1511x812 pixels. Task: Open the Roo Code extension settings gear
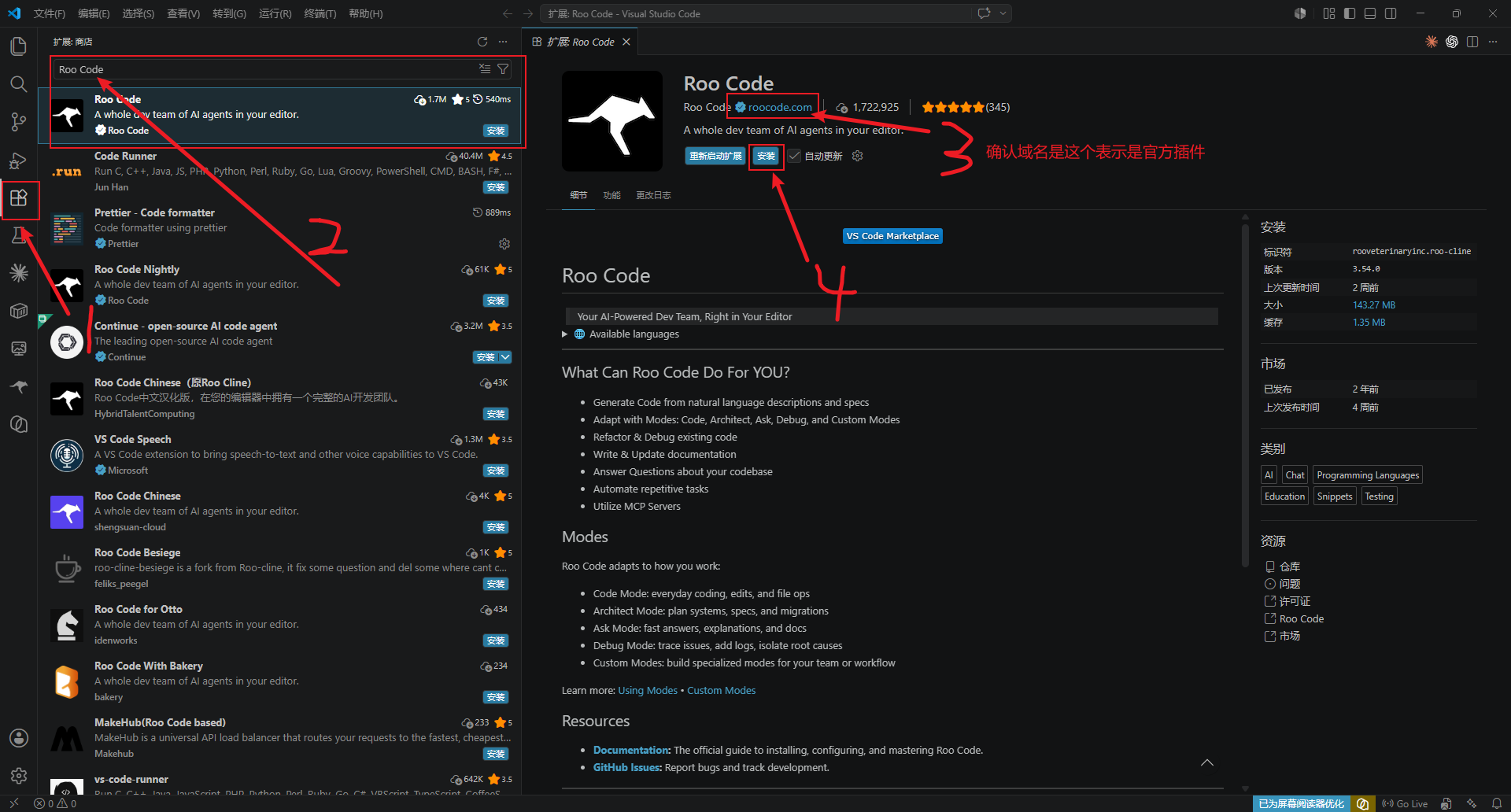click(858, 156)
